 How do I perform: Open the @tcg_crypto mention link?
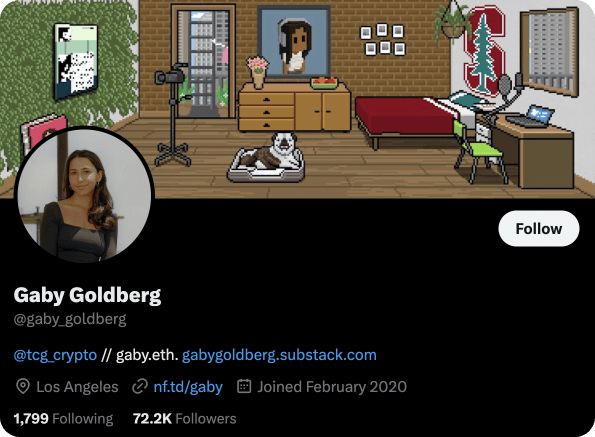click(55, 355)
